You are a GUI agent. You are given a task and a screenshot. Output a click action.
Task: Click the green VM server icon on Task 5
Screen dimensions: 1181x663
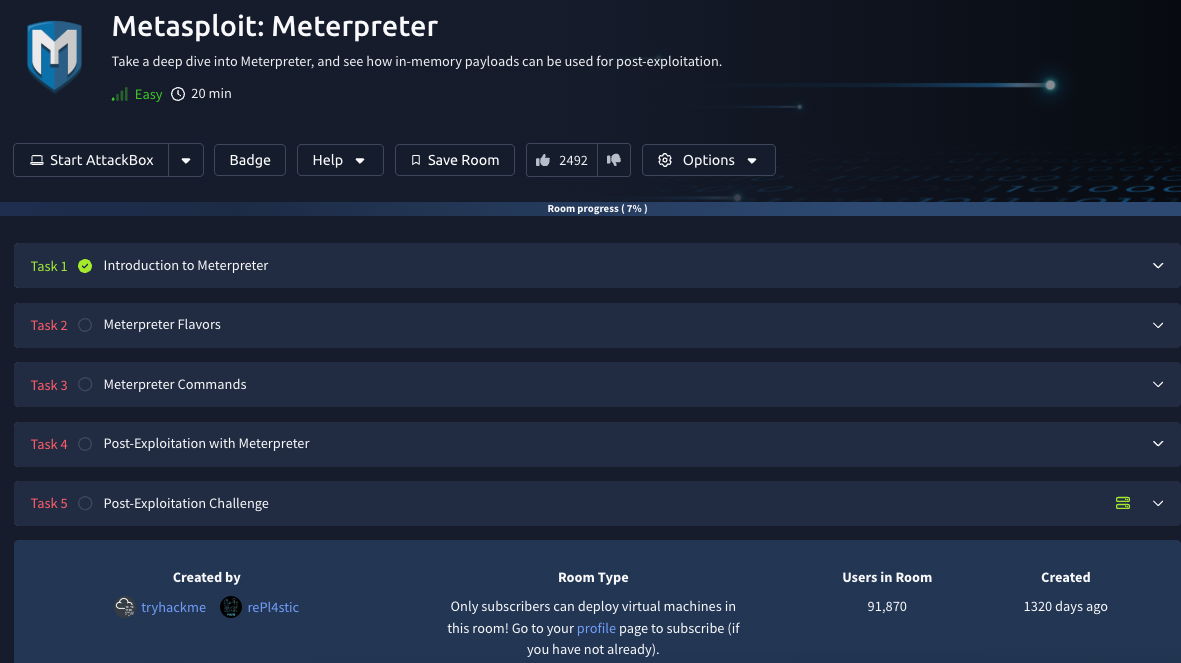(1123, 503)
